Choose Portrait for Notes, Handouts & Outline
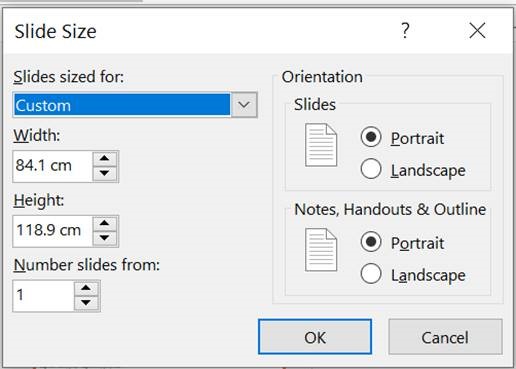The height and width of the screenshot is (369, 516). tap(371, 242)
